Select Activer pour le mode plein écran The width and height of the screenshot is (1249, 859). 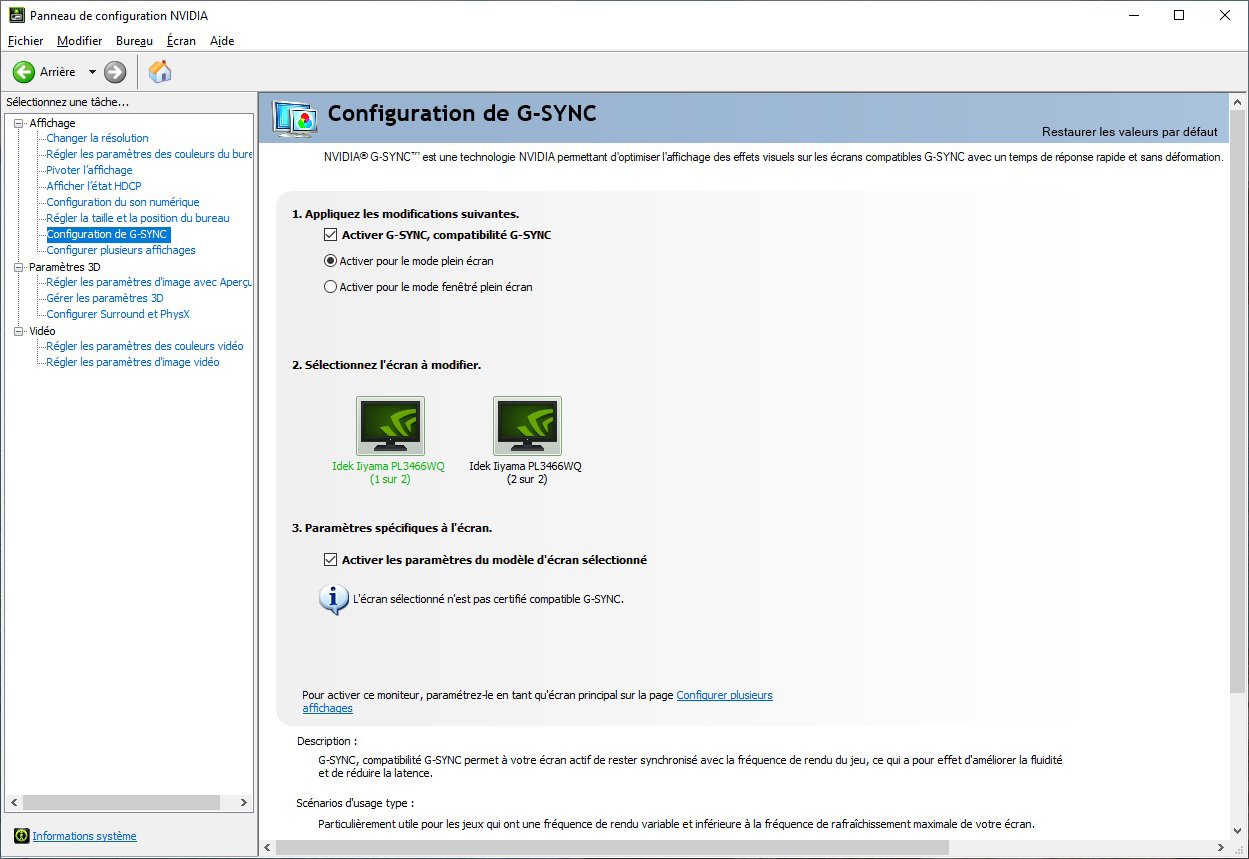pyautogui.click(x=331, y=261)
